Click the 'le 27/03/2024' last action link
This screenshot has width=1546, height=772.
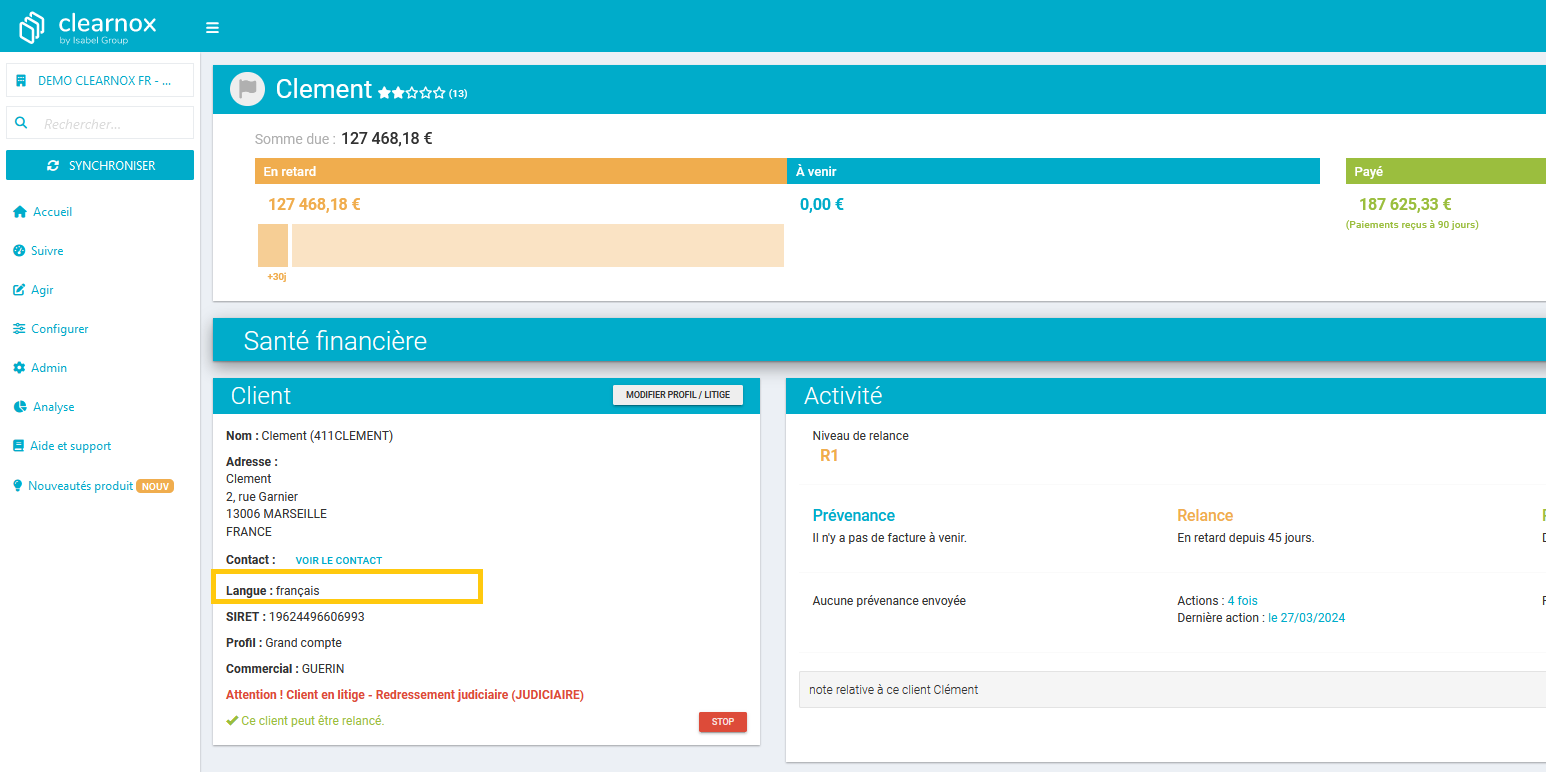pos(1307,618)
